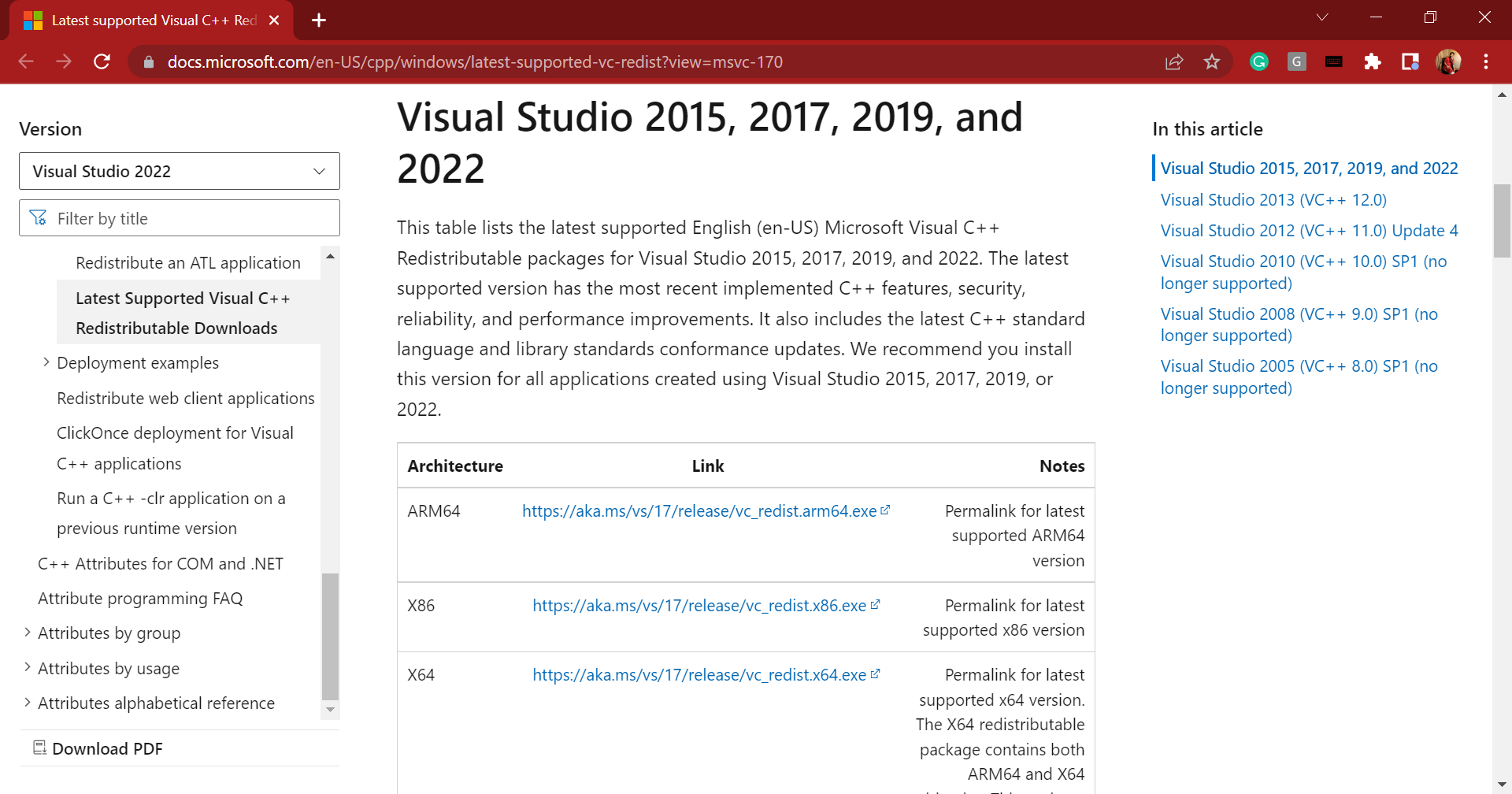Navigate back using the browser back arrow

click(x=26, y=61)
